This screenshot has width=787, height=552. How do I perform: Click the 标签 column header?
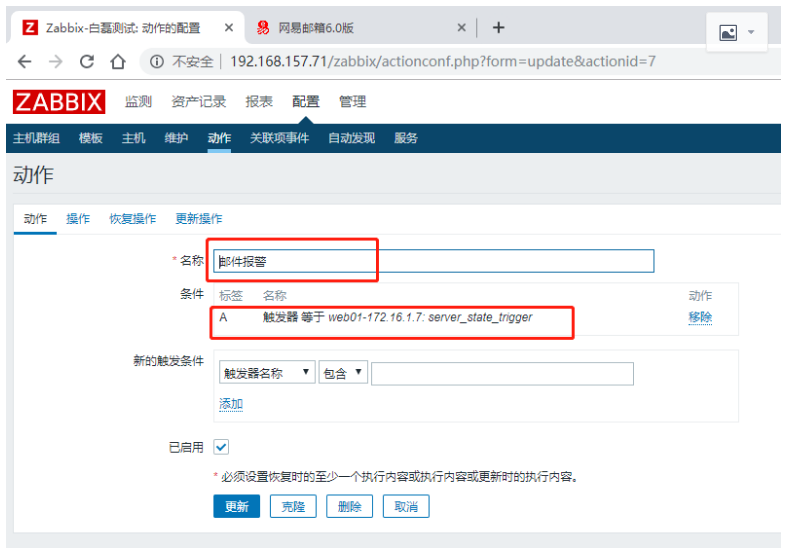click(x=231, y=296)
